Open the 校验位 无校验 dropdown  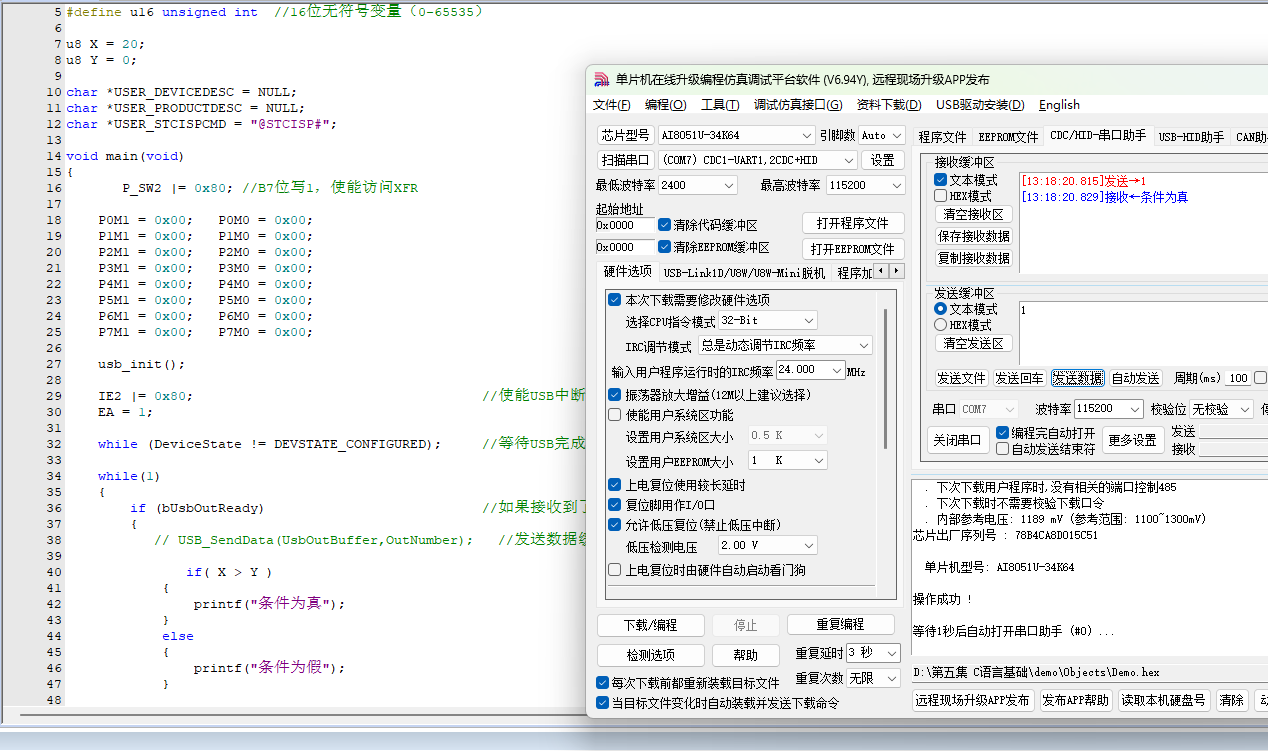coord(1221,409)
